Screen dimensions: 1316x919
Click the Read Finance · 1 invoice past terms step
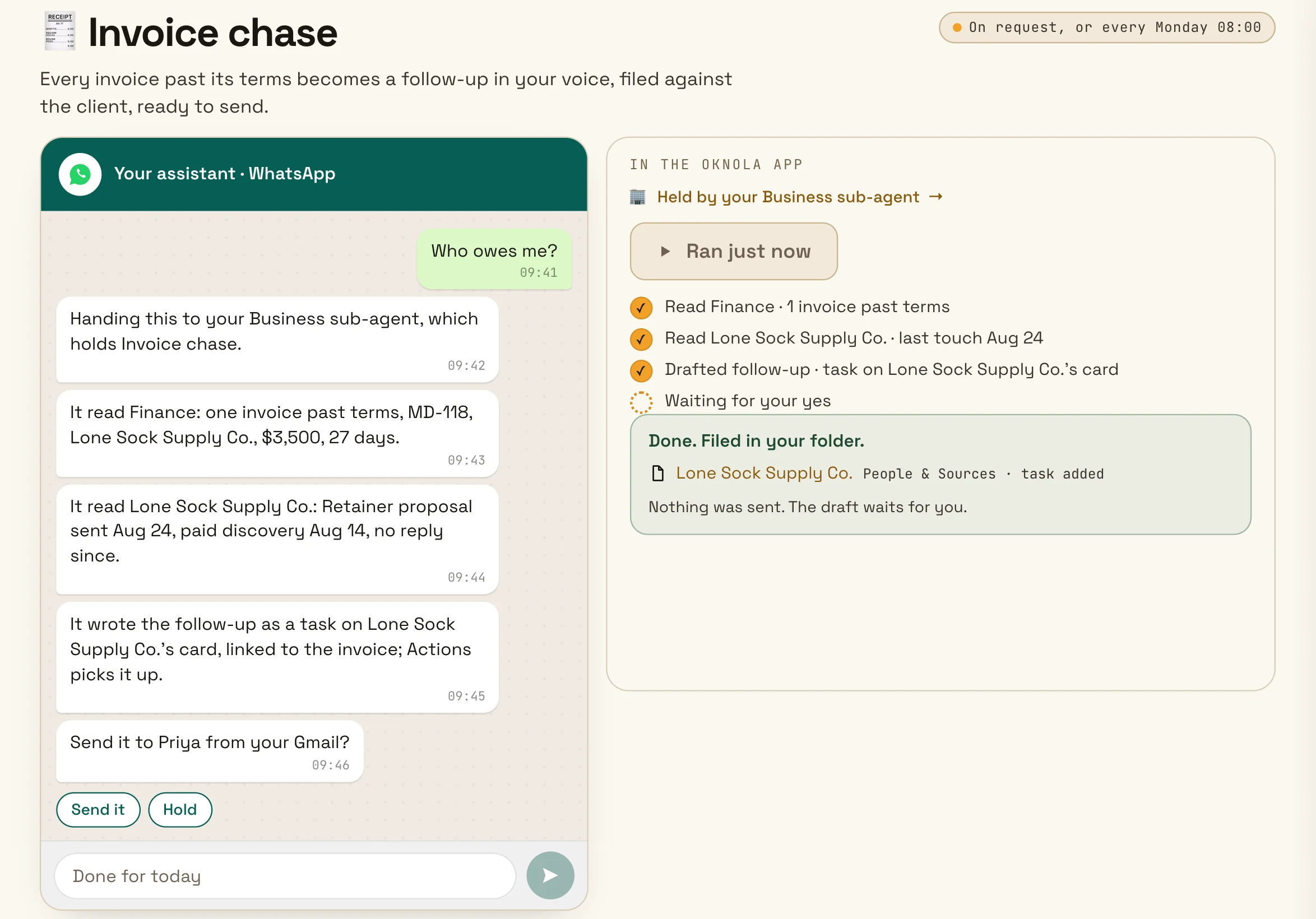coord(807,307)
